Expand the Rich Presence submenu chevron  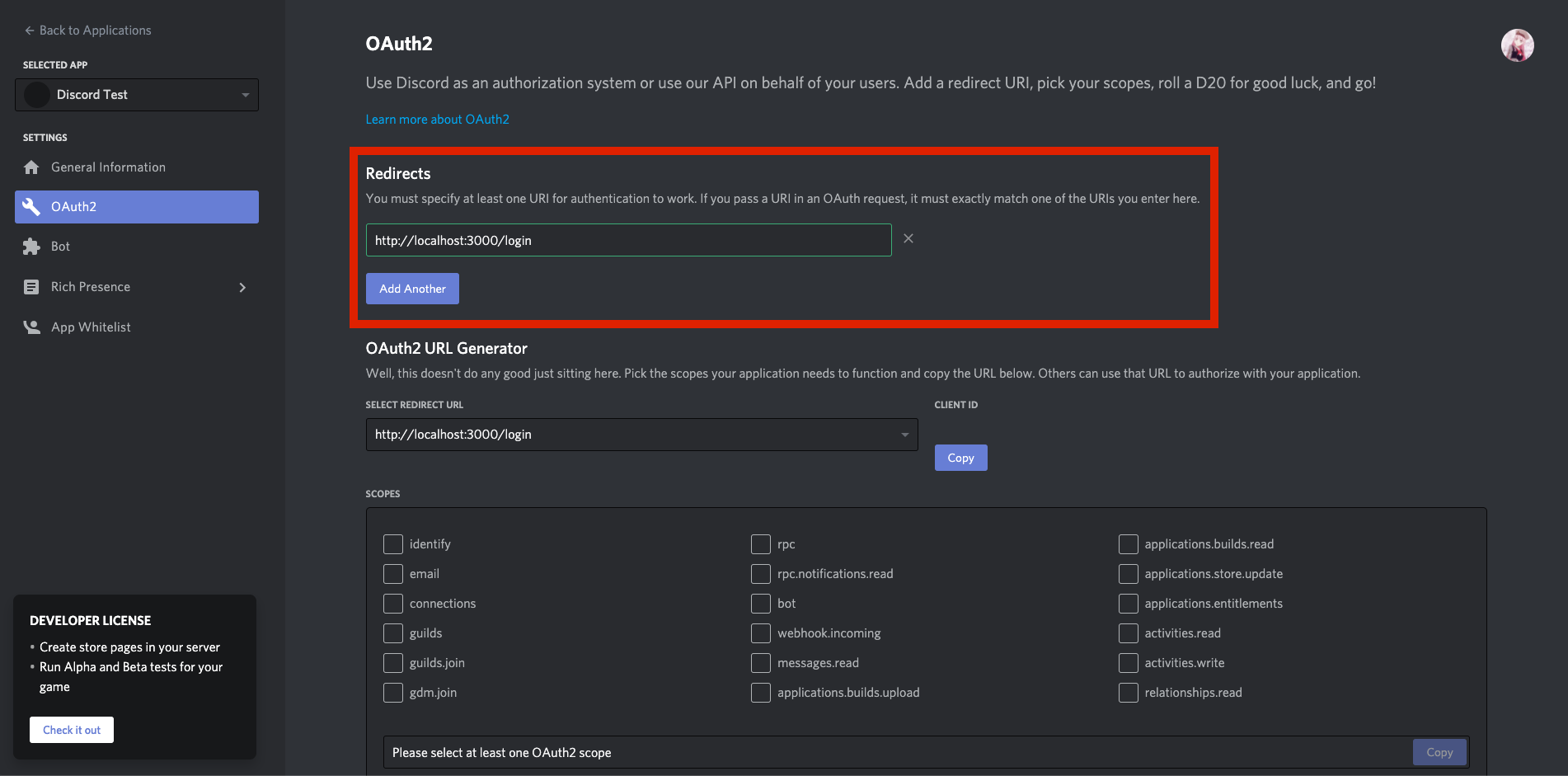242,287
